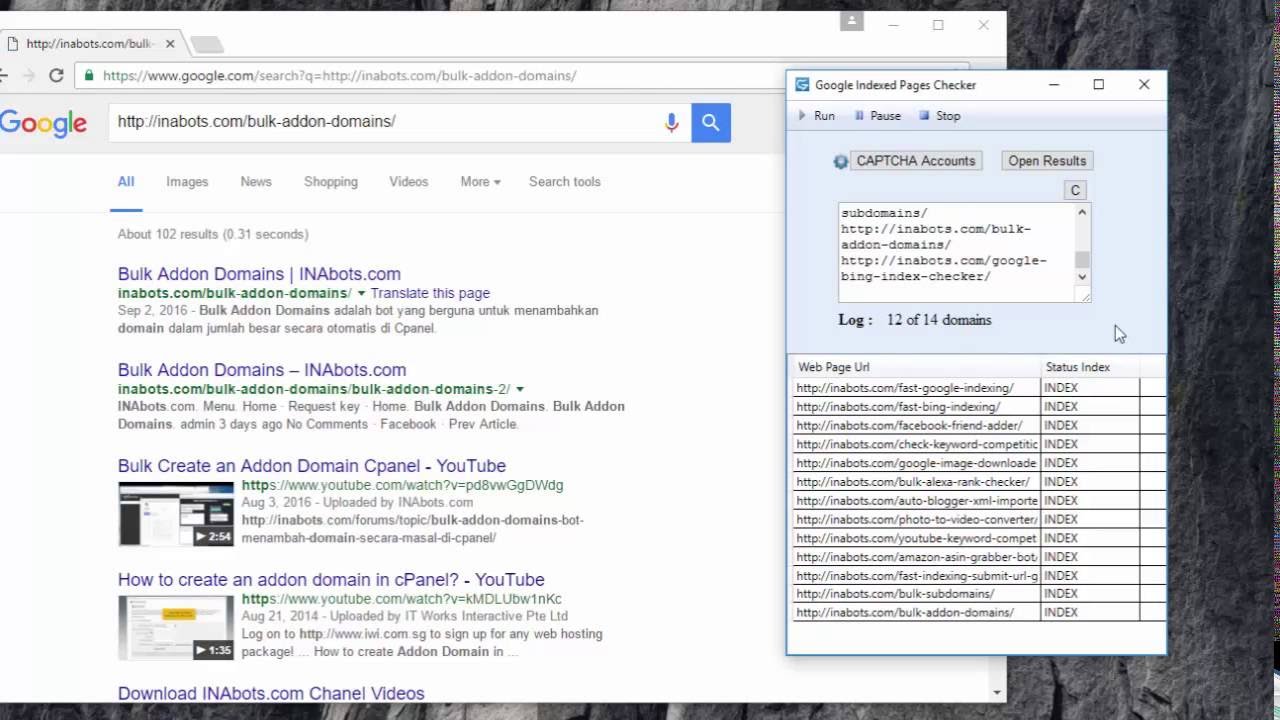Select the All search tab
Screen dimensions: 1280x720
click(x=126, y=182)
